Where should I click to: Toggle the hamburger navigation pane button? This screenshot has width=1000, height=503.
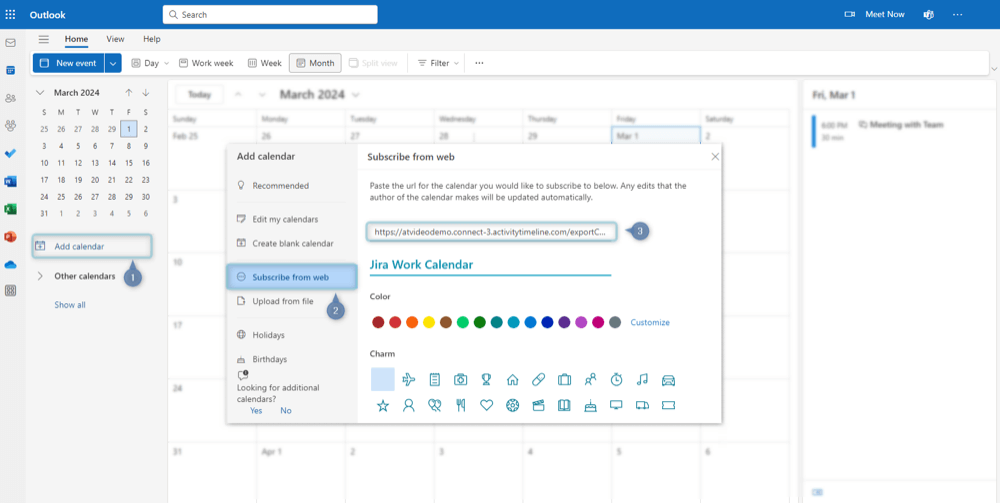(43, 39)
